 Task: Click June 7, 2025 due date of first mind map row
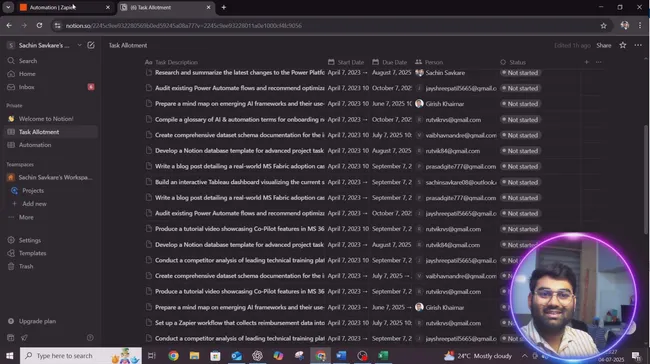pos(392,104)
